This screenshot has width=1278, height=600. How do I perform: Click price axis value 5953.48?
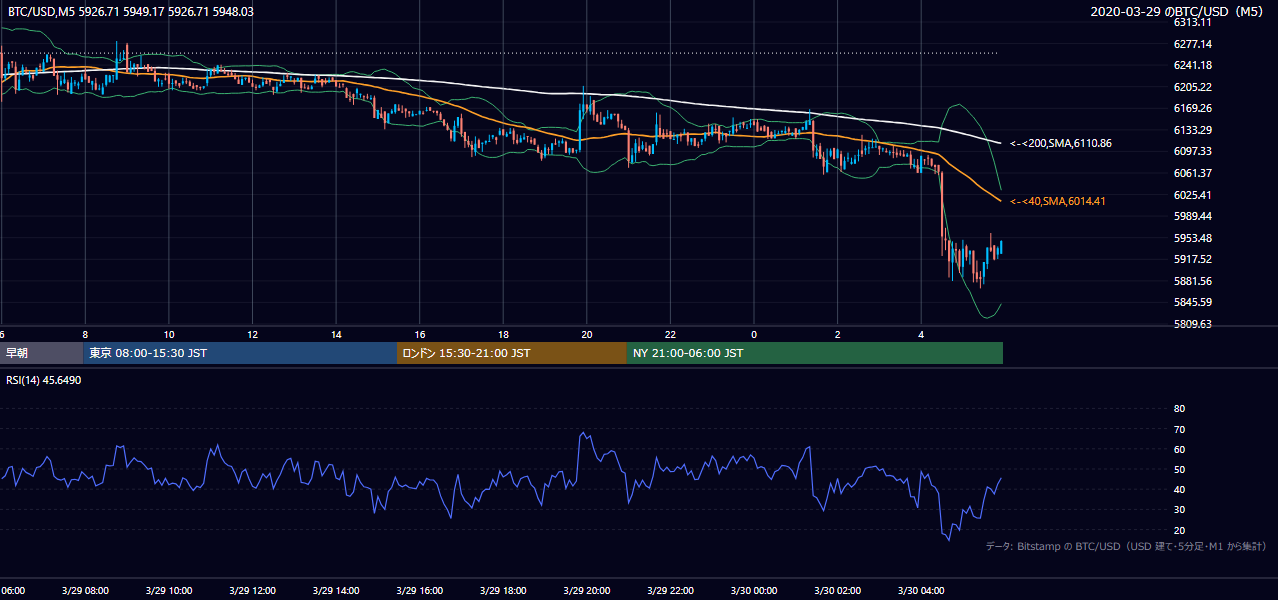pos(1192,238)
